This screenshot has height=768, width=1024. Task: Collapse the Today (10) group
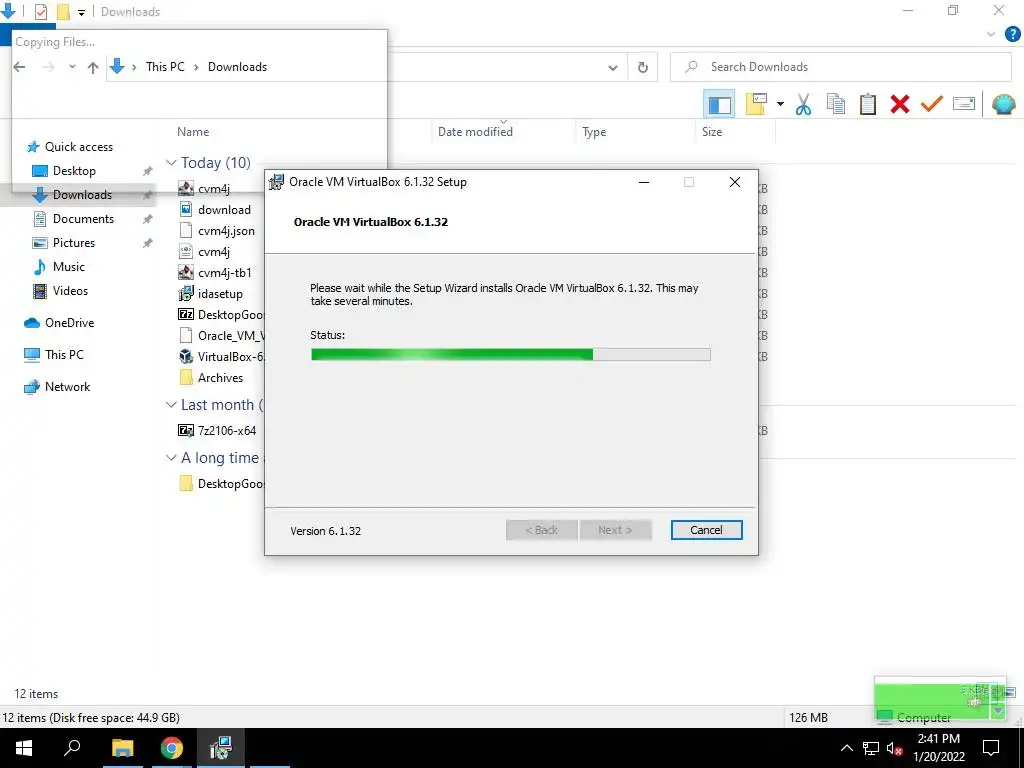pos(171,163)
